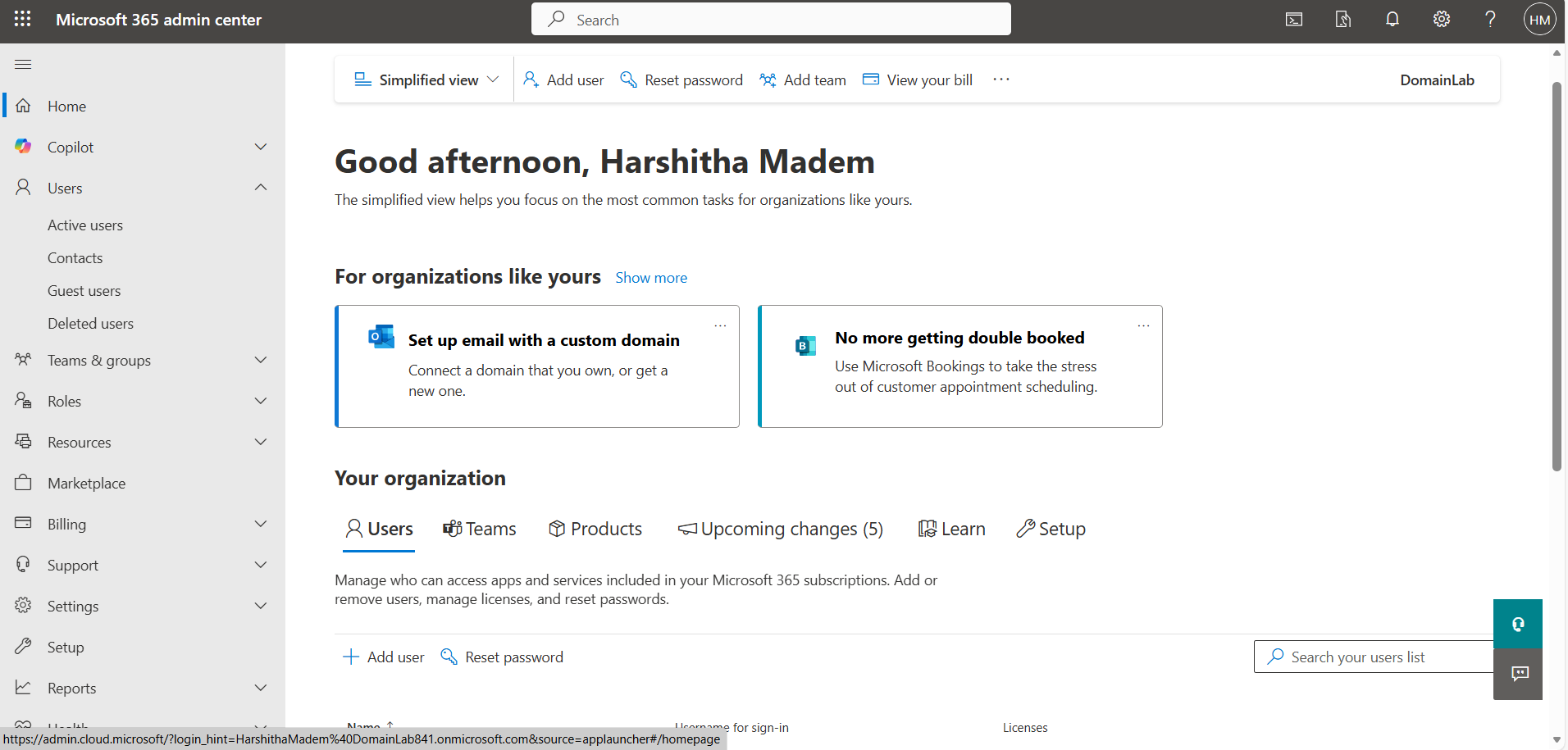Click View your bill in toolbar

pos(918,80)
